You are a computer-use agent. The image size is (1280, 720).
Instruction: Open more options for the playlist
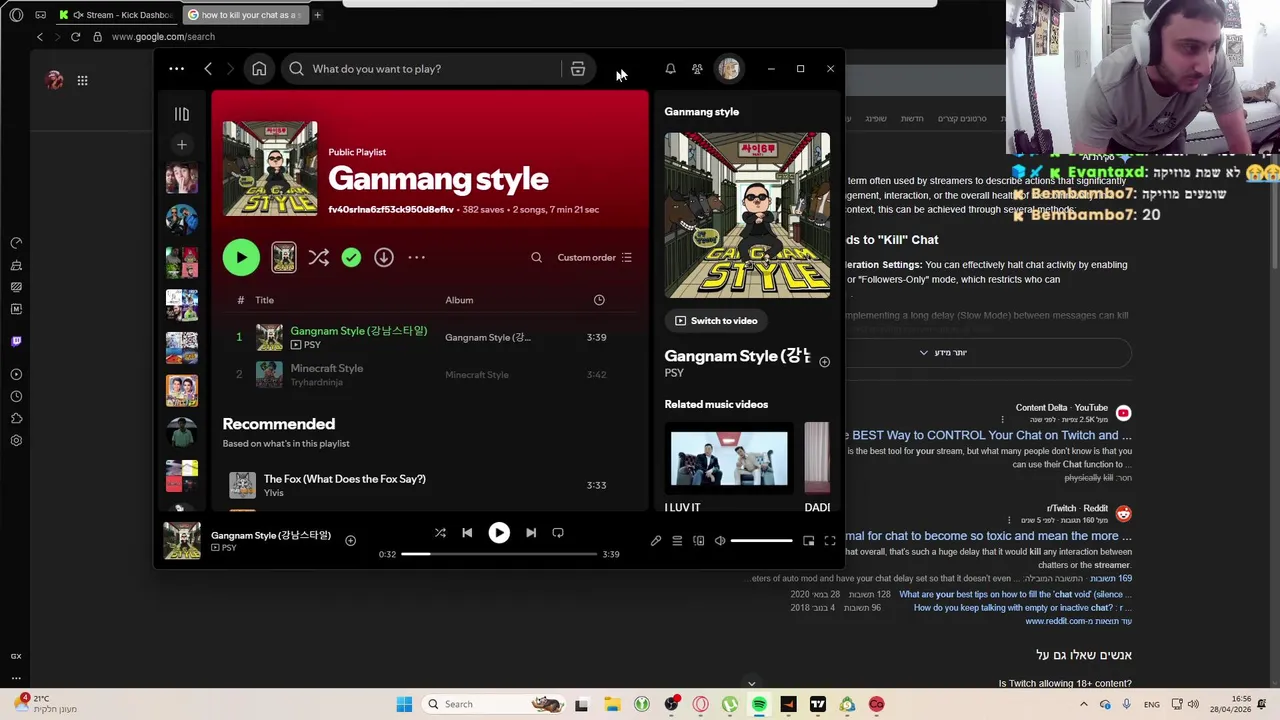(416, 258)
